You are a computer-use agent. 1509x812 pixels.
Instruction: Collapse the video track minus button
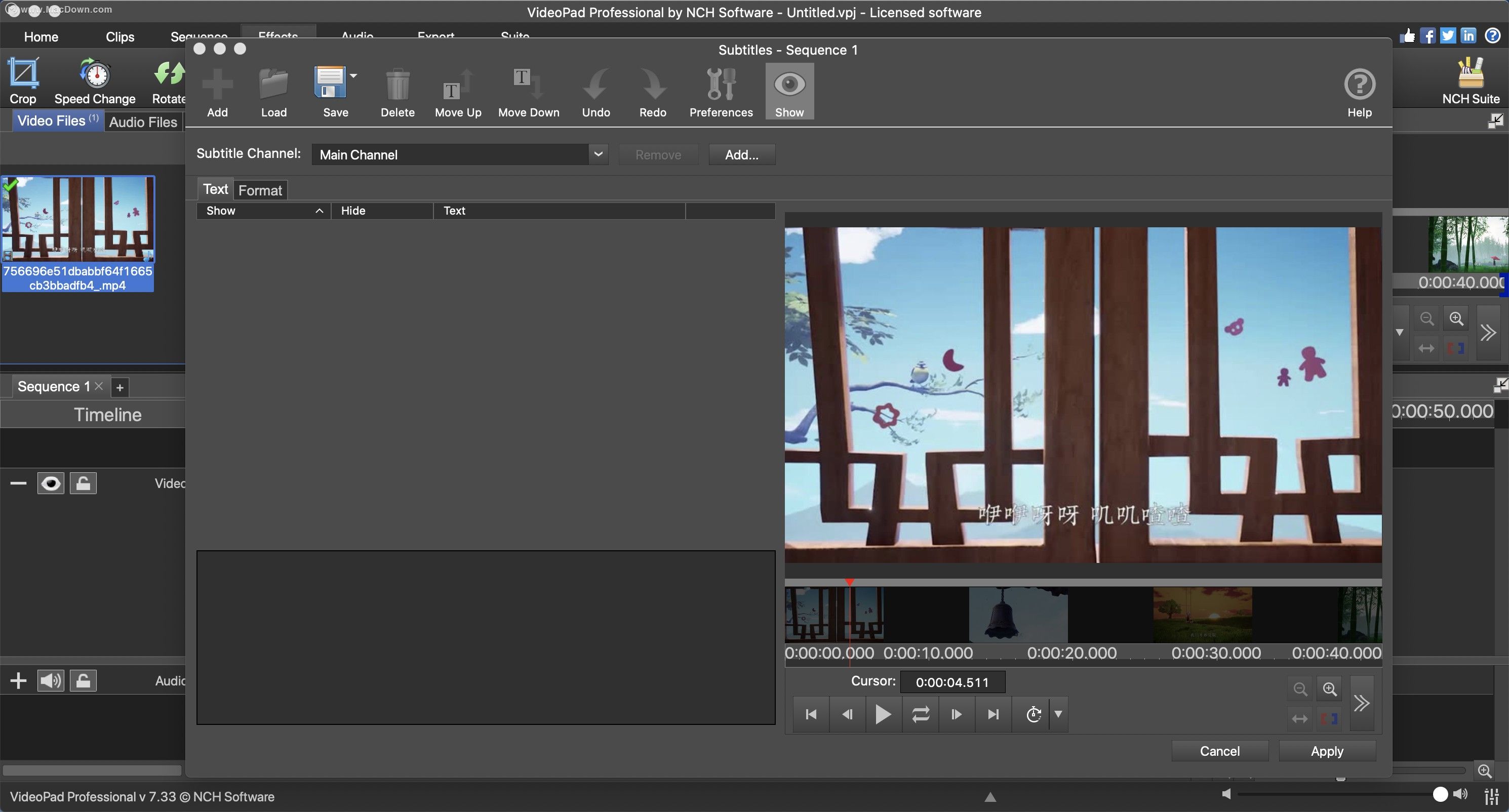(x=19, y=483)
